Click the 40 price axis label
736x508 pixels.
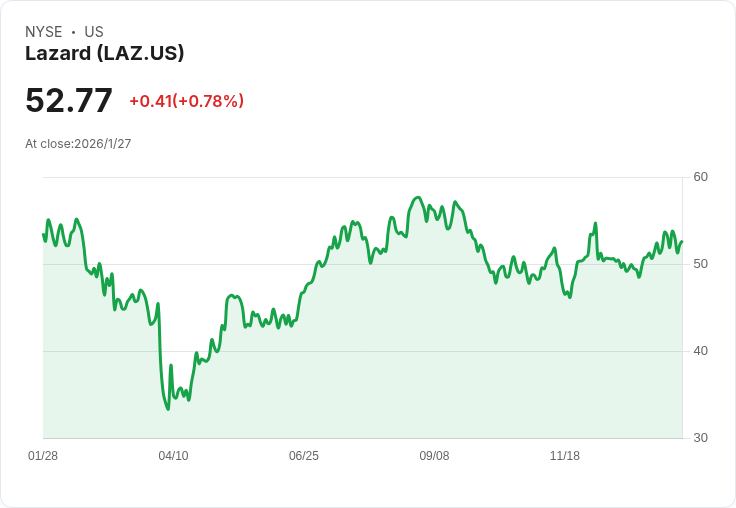[701, 351]
